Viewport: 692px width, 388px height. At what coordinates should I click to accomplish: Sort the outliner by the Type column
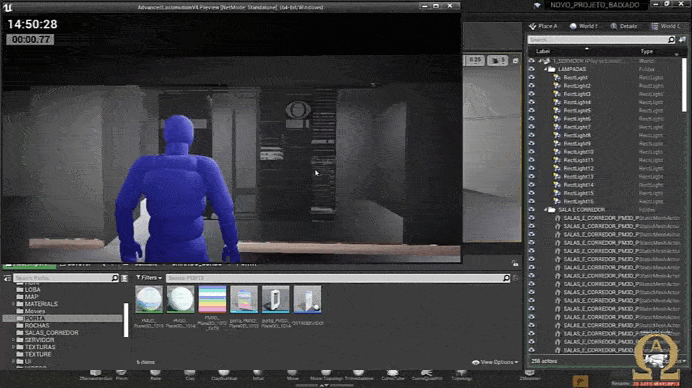[647, 51]
